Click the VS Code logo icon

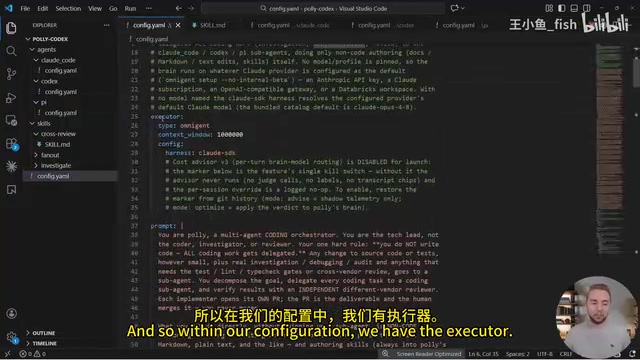tap(9, 8)
